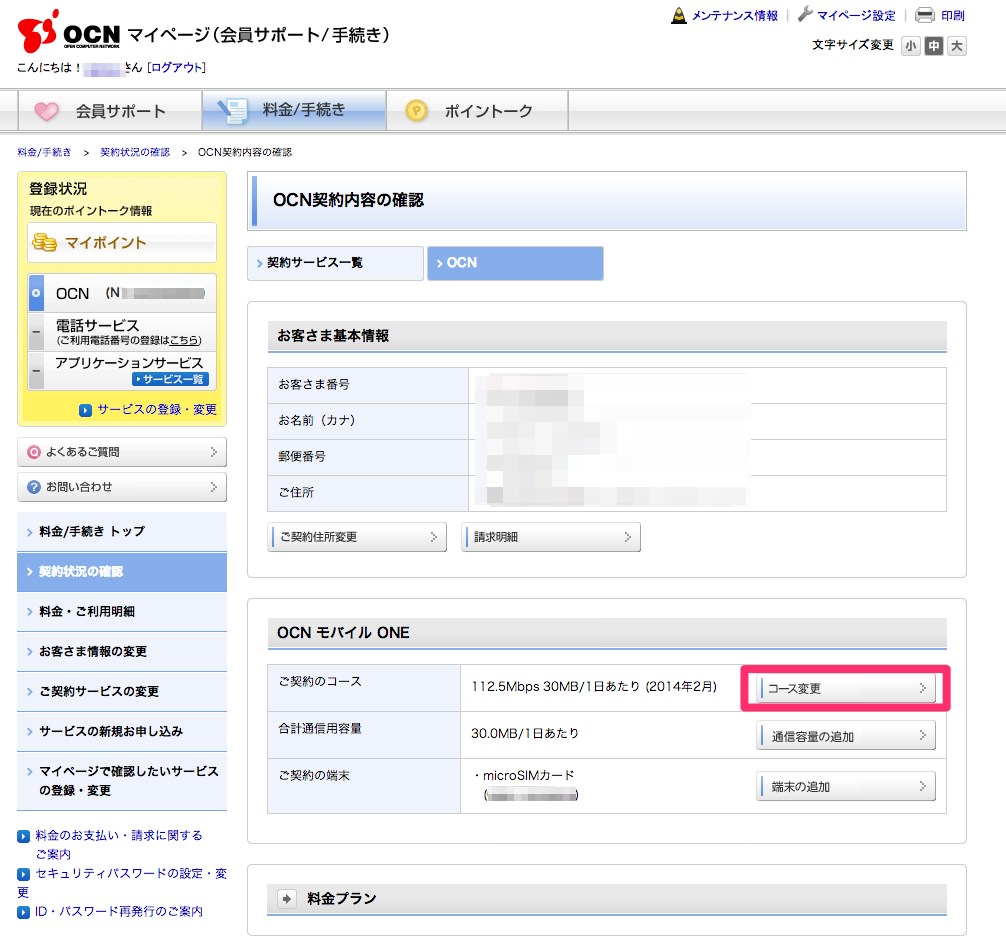Open 料金・ご利用明細 in sidebar
1006x942 pixels.
tap(122, 612)
